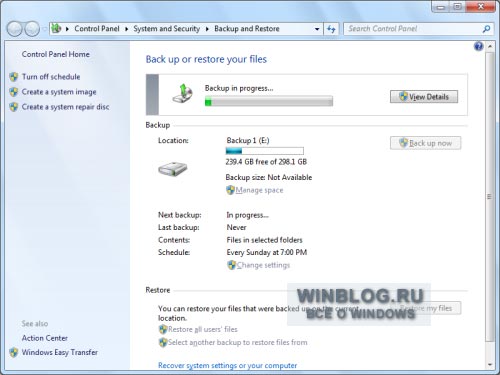Click shield icon next to Manage space
This screenshot has height=375, width=500.
tap(230, 190)
